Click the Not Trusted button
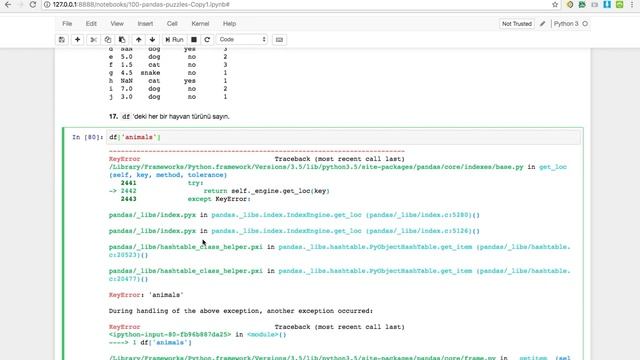 click(x=517, y=24)
